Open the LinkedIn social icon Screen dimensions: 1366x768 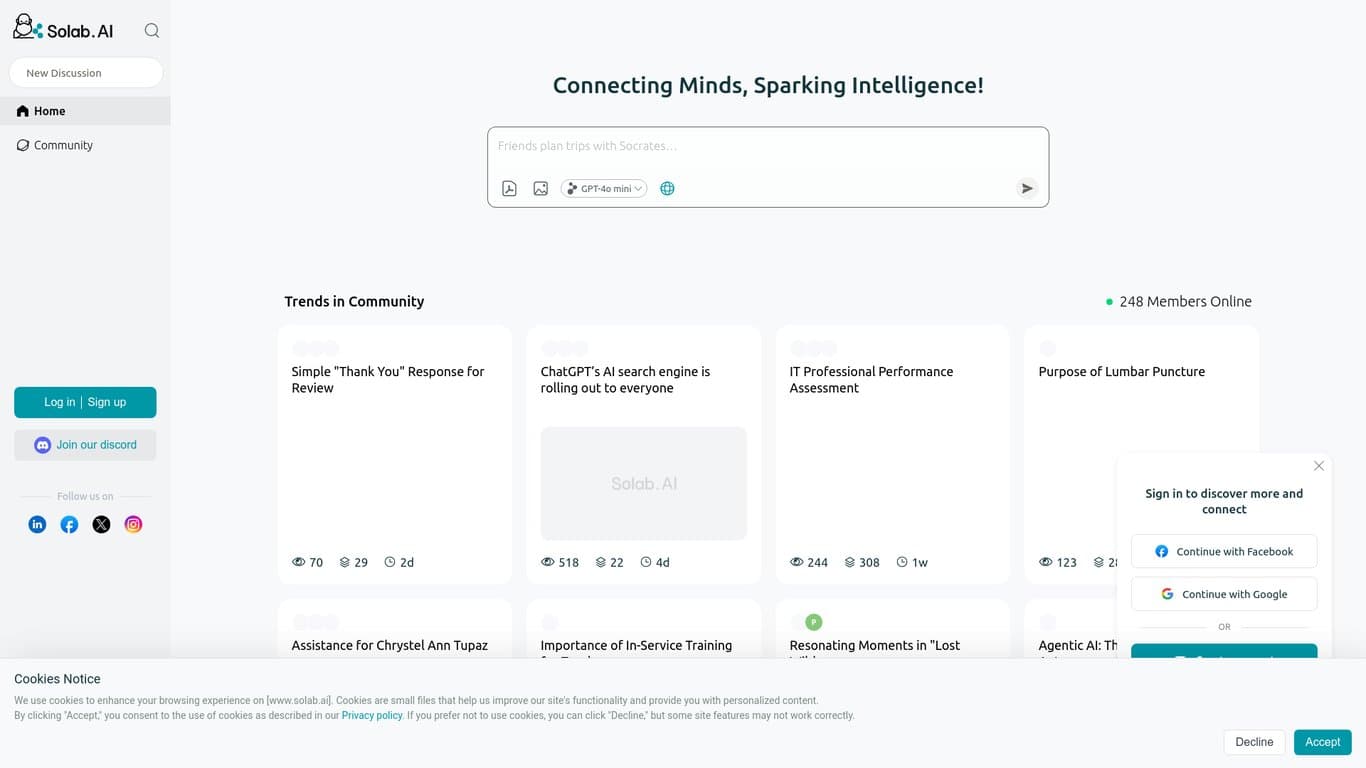click(x=37, y=524)
